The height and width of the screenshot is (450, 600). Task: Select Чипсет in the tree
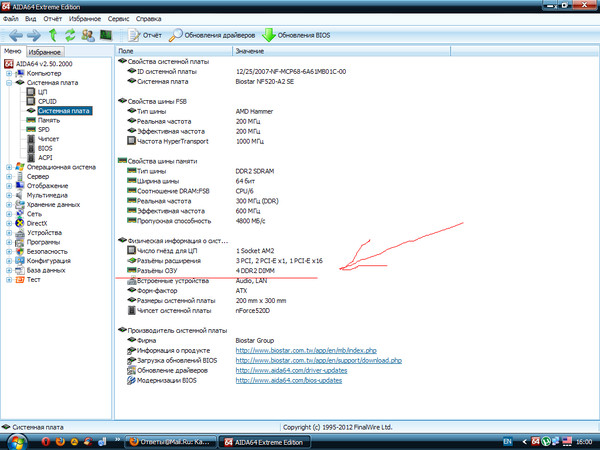click(x=48, y=139)
